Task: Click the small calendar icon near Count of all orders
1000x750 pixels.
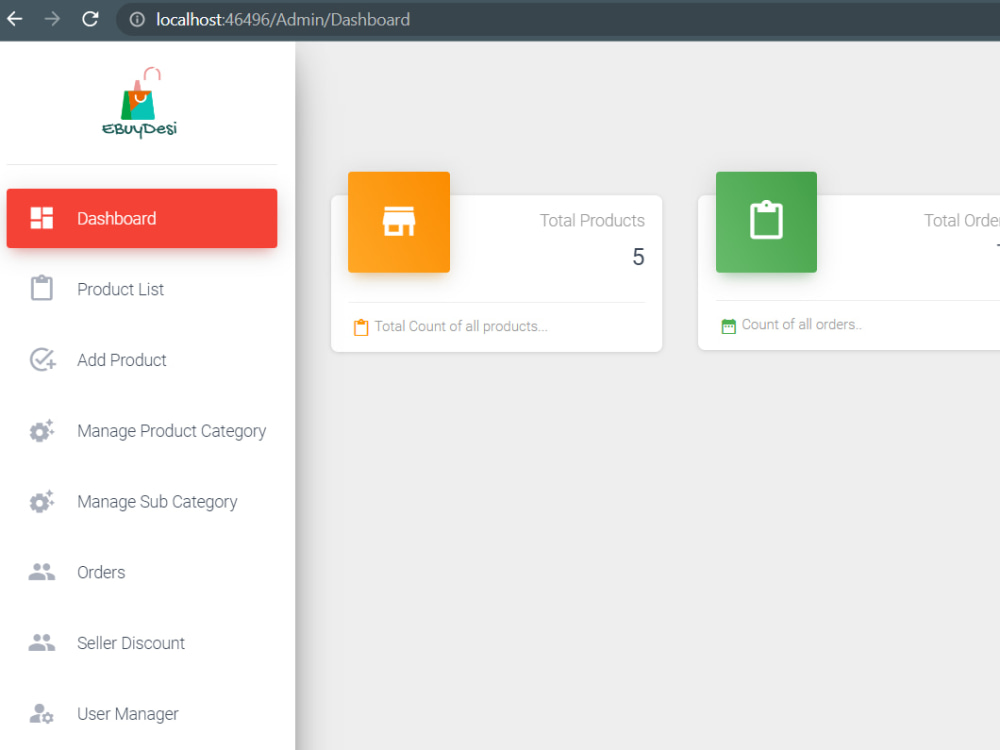Action: (727, 324)
